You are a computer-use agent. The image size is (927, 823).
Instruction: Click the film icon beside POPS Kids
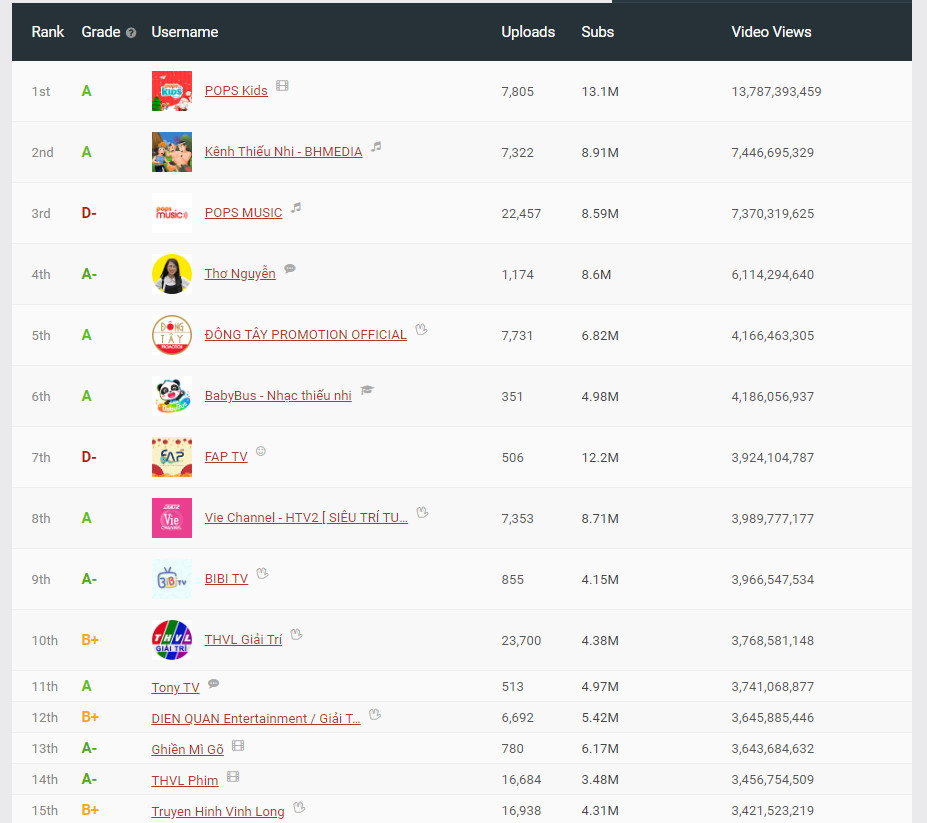pyautogui.click(x=283, y=86)
